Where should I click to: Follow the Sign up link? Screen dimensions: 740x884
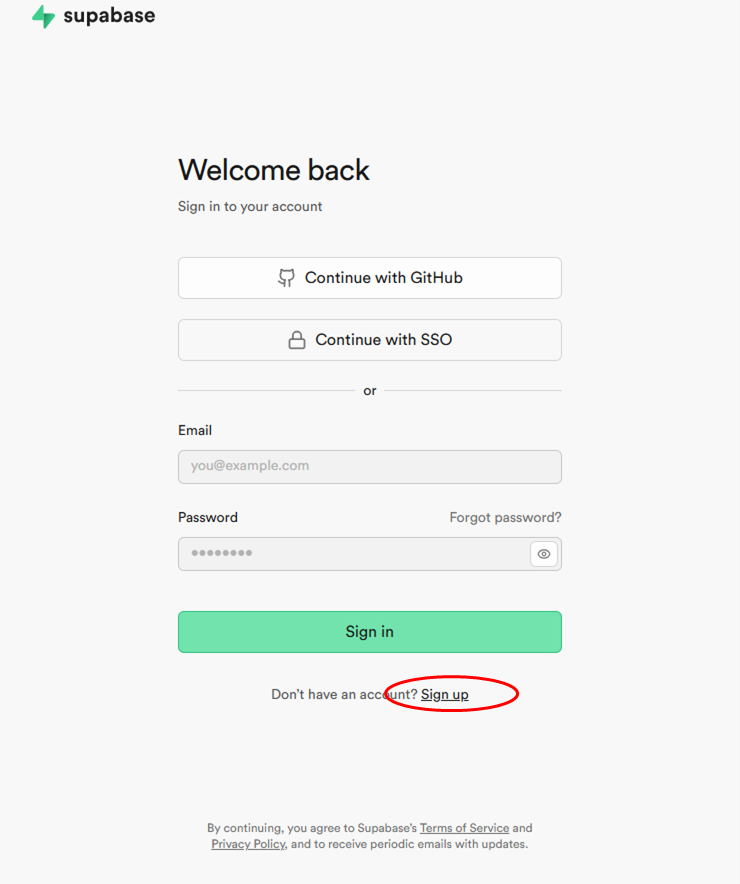pyautogui.click(x=444, y=694)
